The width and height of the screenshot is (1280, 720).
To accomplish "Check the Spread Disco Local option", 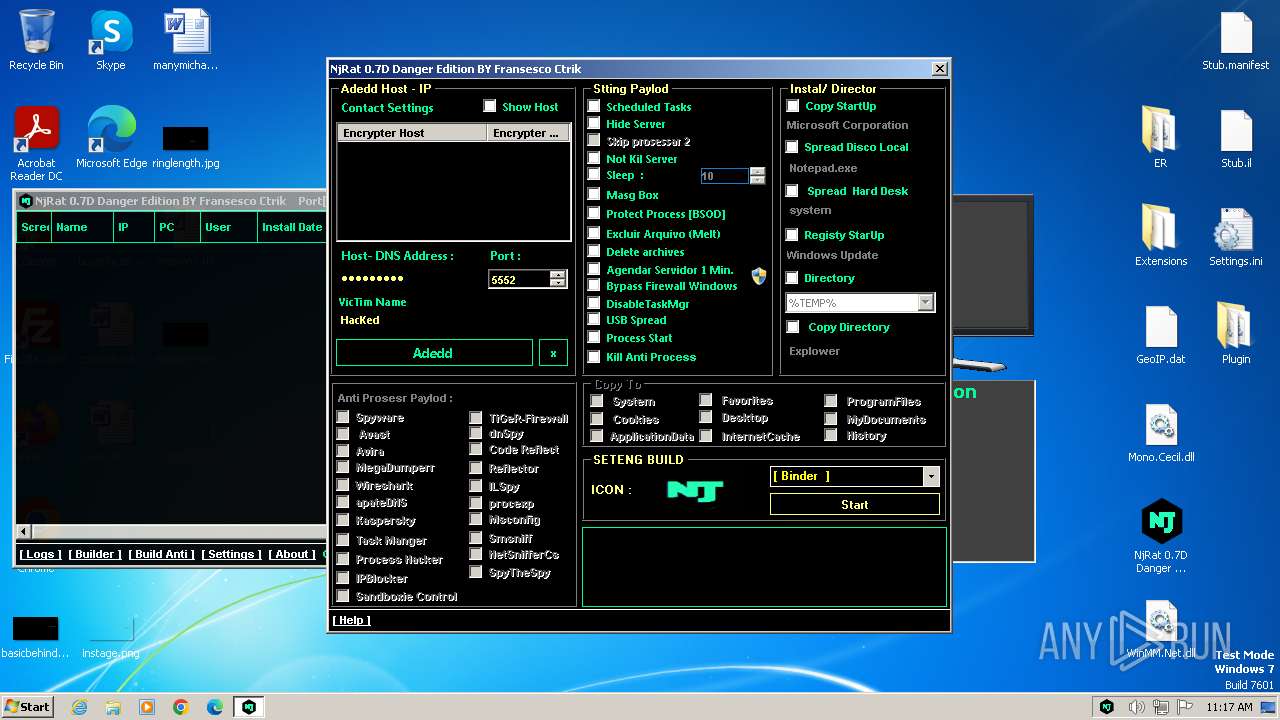I will (793, 147).
